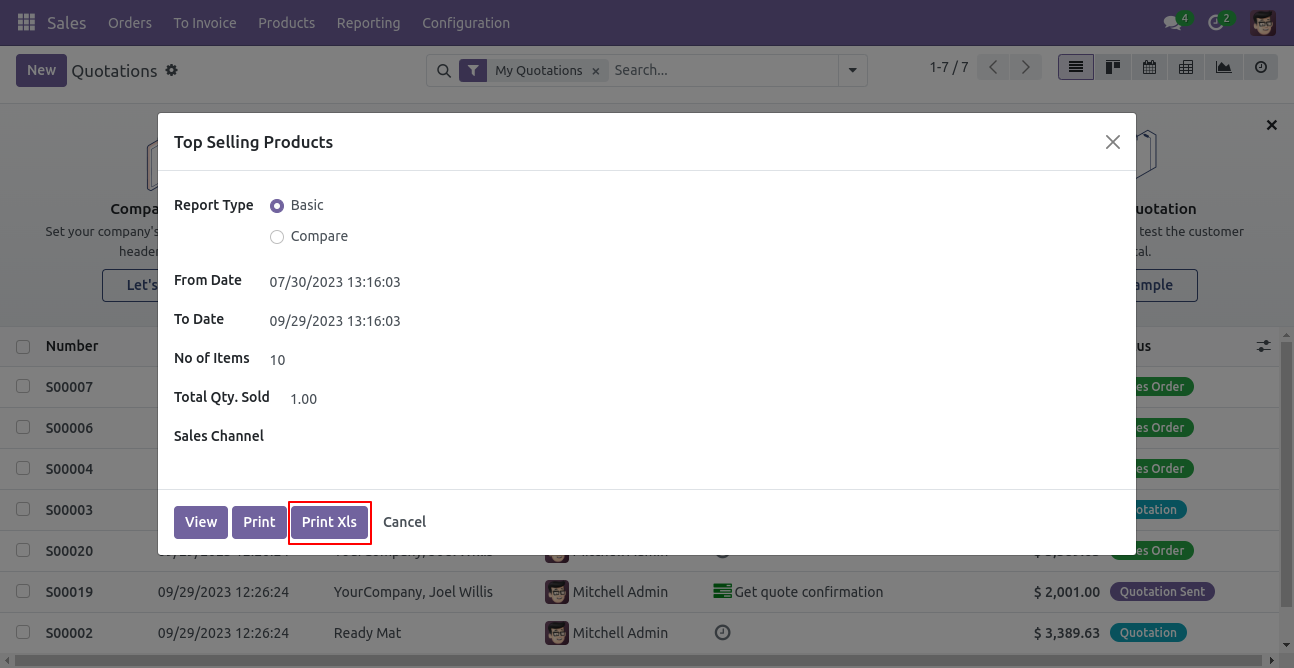Click the To Date field

pos(335,321)
